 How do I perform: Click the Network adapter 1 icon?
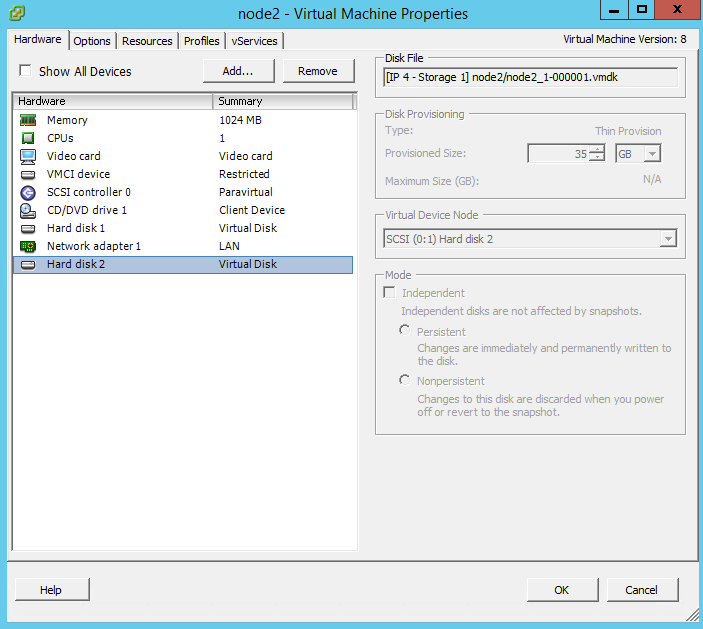28,246
